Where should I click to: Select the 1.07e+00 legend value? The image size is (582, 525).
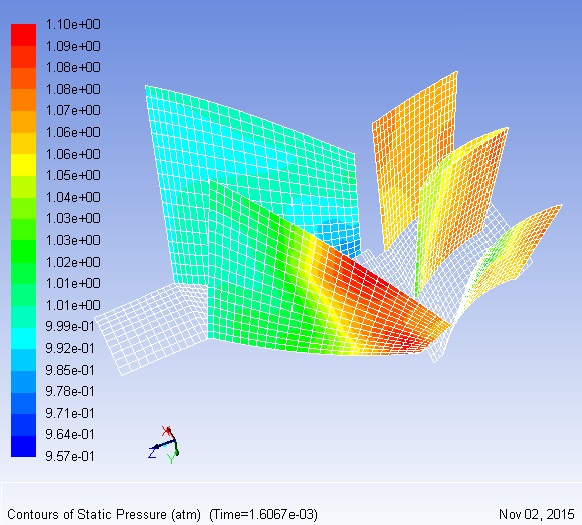pyautogui.click(x=73, y=111)
